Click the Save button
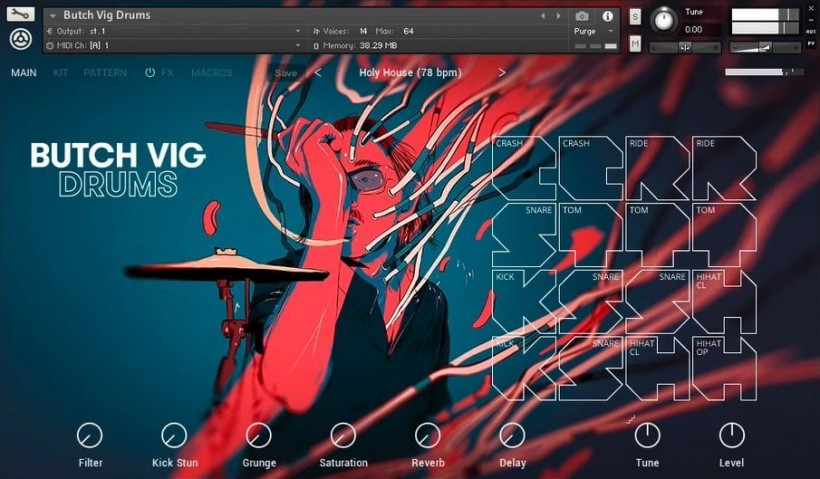 point(286,73)
